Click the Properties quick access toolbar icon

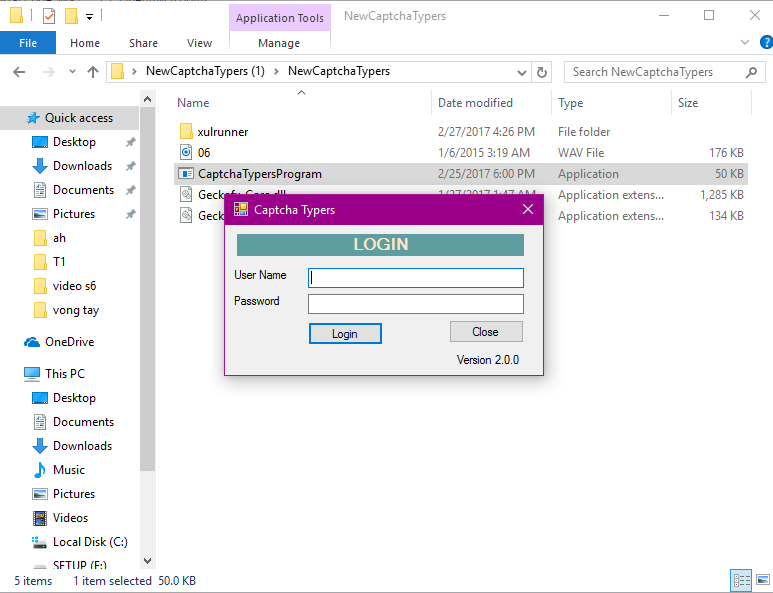49,16
